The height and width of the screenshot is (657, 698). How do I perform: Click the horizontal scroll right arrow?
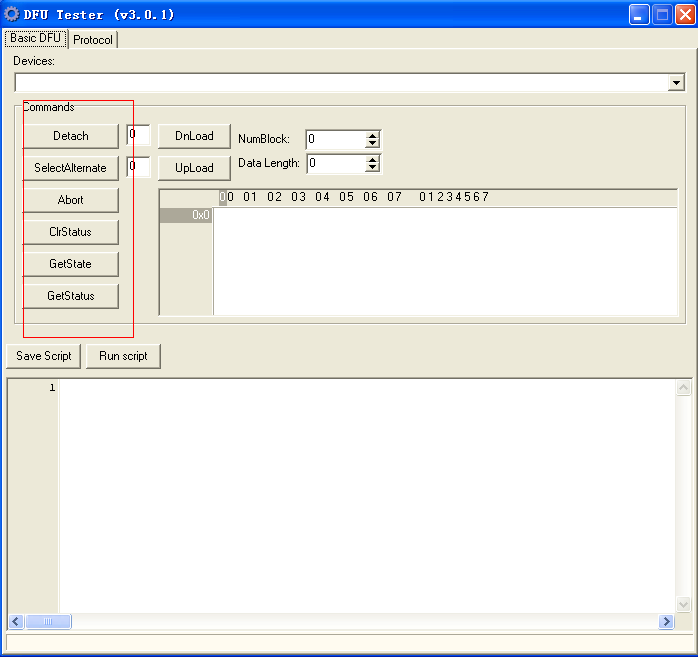coord(666,621)
